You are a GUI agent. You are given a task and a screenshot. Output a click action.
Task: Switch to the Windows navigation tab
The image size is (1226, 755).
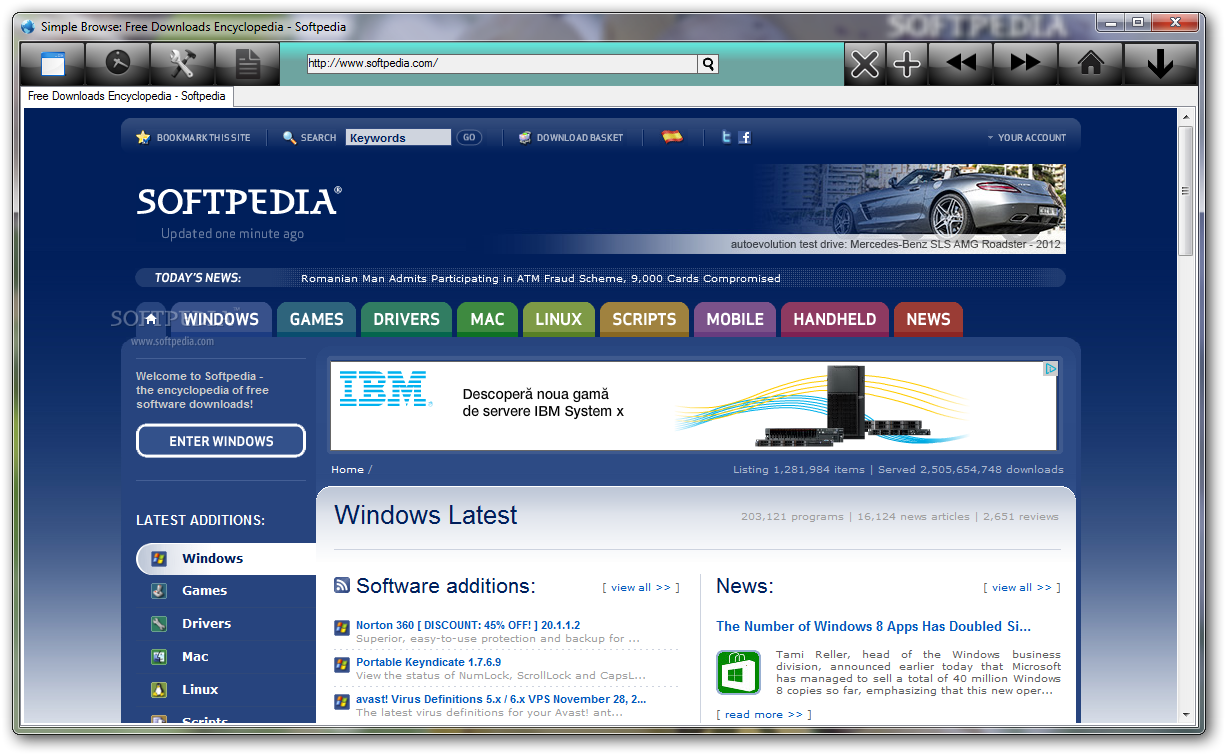[x=221, y=319]
